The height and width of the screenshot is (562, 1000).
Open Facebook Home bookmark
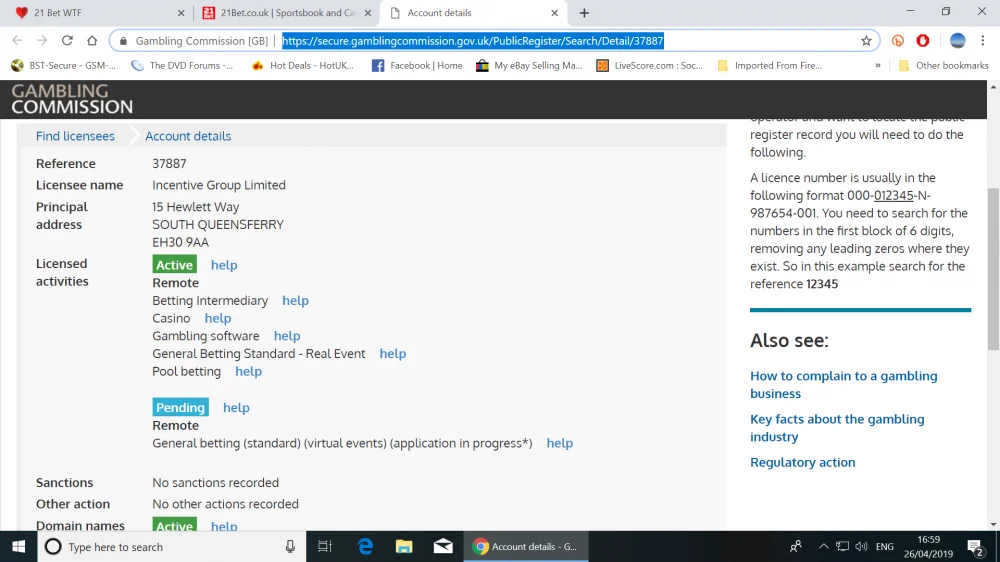pos(418,65)
